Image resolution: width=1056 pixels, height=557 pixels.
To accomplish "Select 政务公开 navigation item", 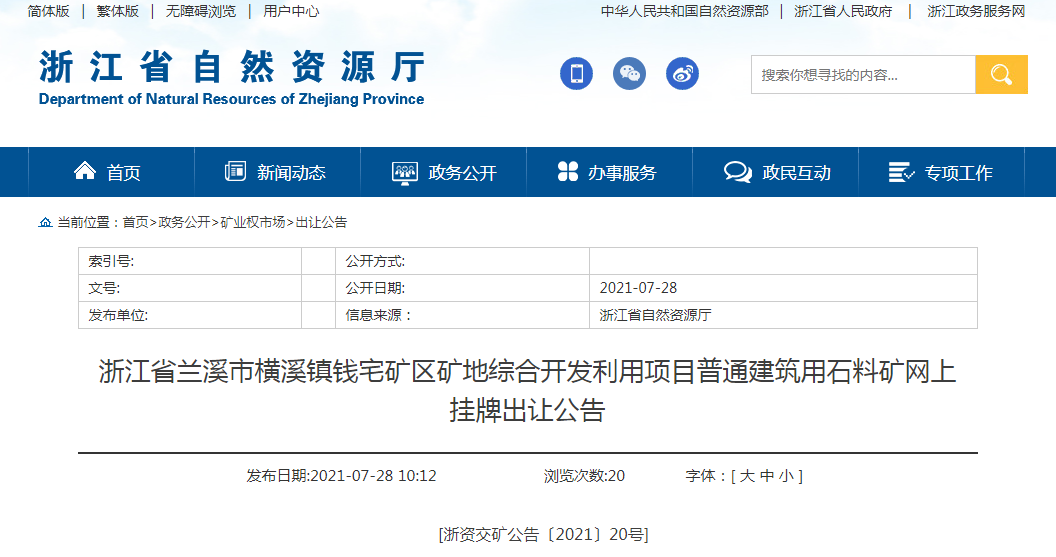I will click(x=444, y=173).
